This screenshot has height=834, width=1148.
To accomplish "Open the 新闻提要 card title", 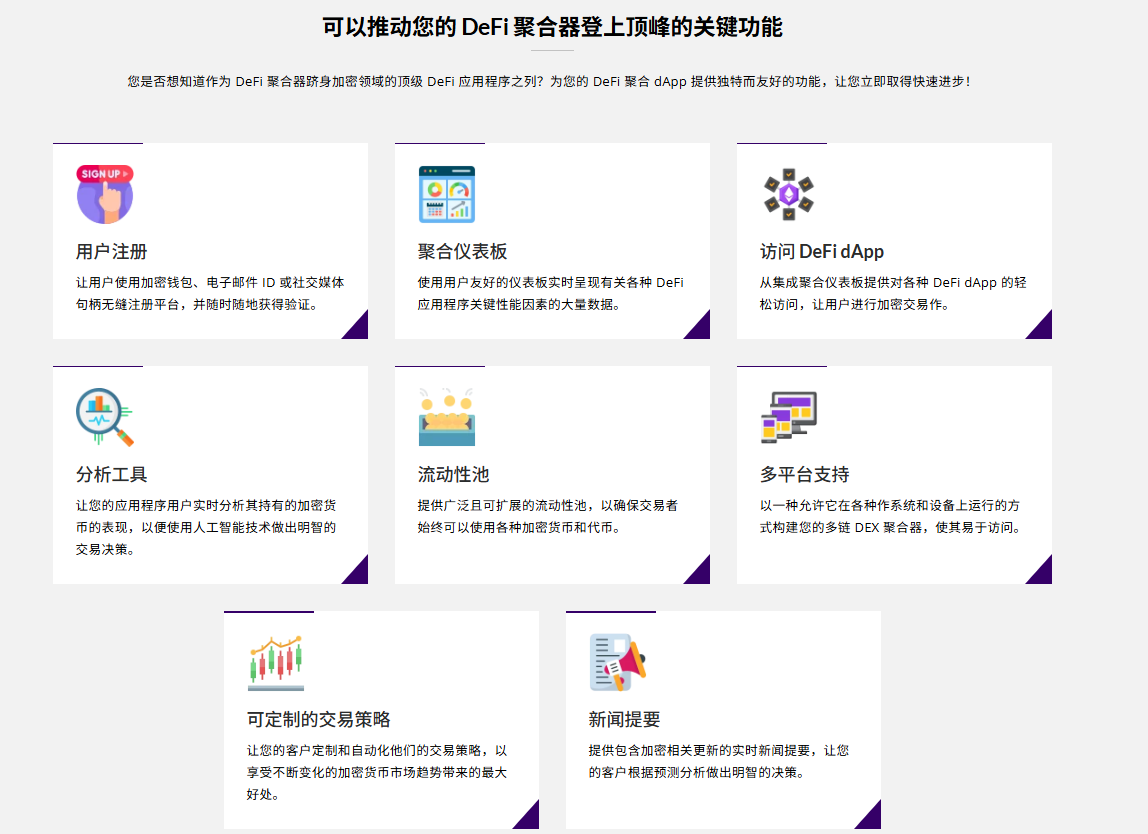I will coord(624,719).
